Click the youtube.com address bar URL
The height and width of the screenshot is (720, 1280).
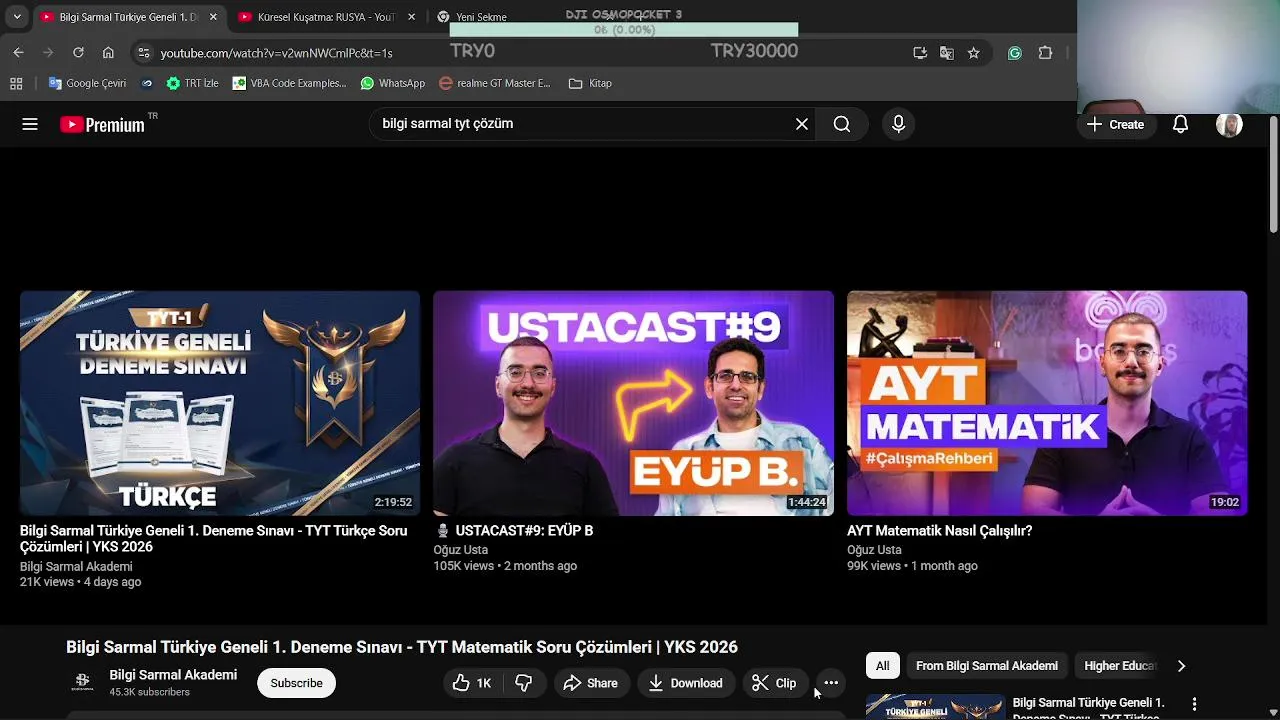[x=276, y=53]
